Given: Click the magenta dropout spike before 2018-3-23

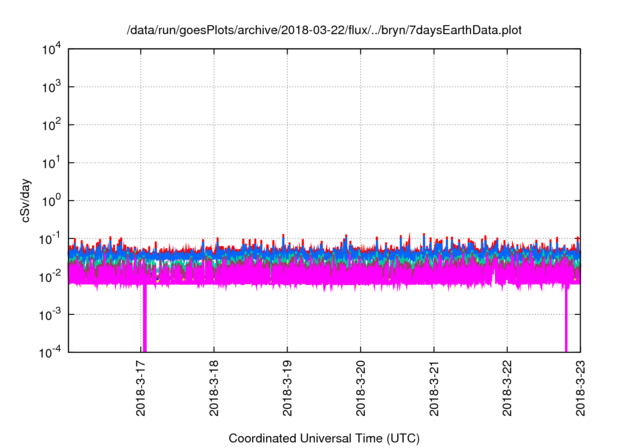Looking at the screenshot, I should tap(566, 319).
